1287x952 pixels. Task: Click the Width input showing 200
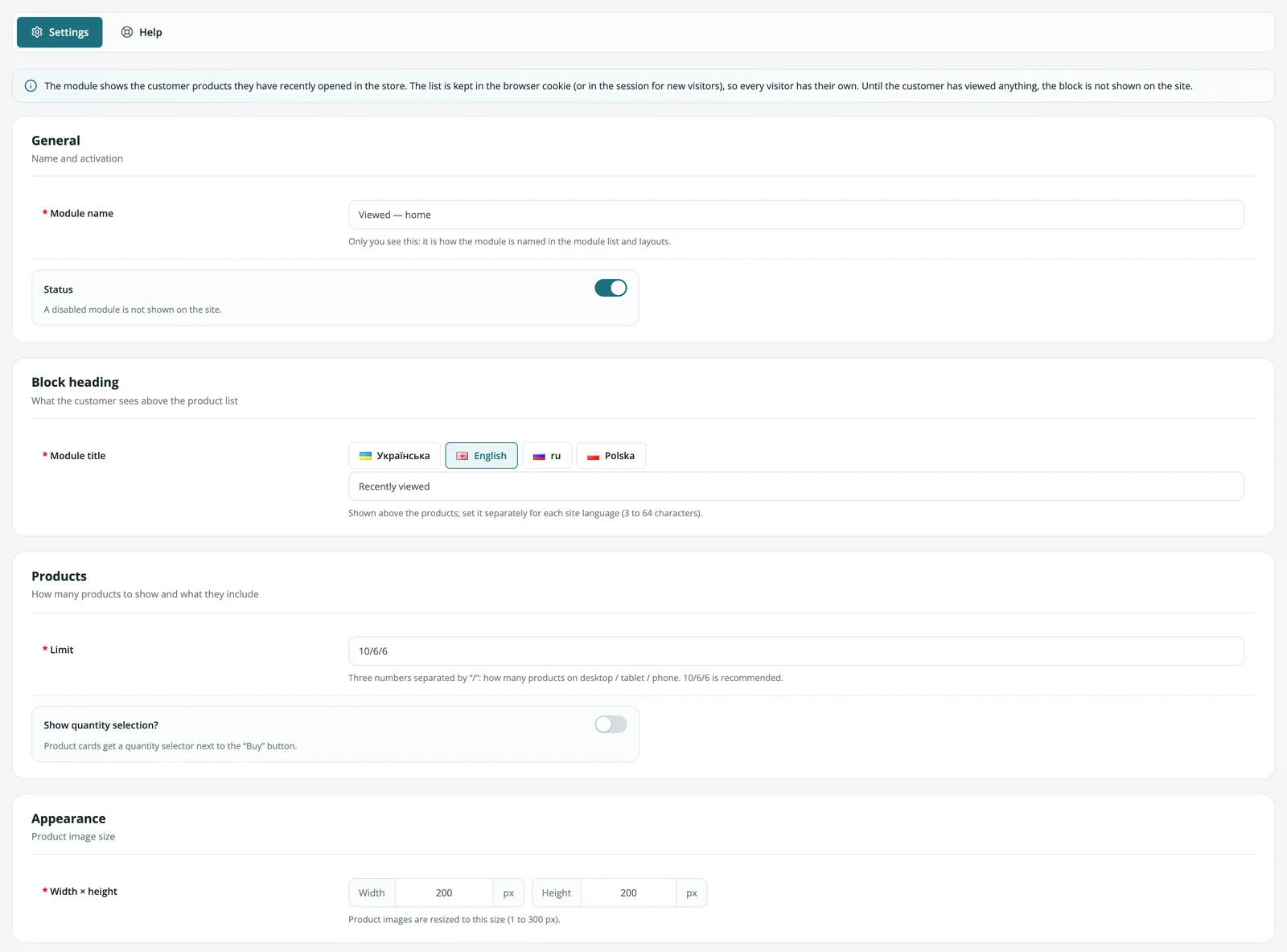(x=444, y=893)
